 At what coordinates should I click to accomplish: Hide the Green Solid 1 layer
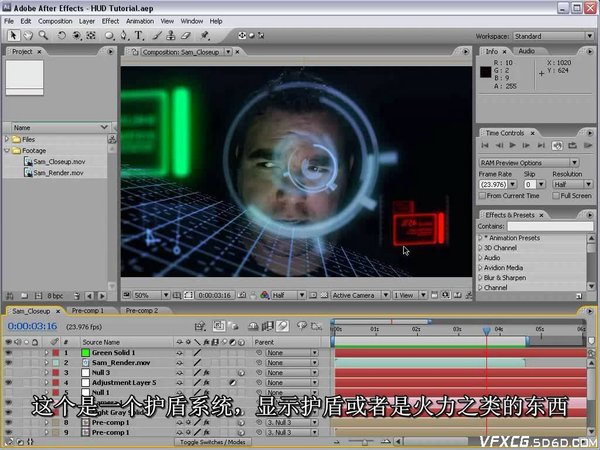click(8, 353)
